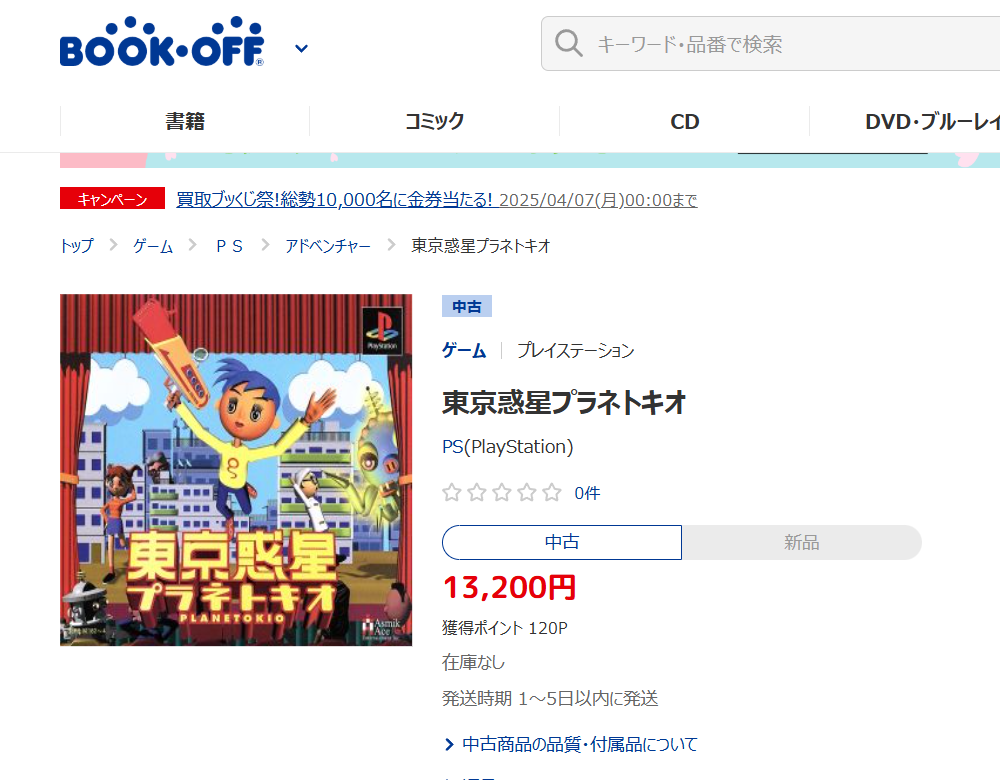Open the ゲーム breadcrumb link
This screenshot has height=780, width=1000.
coord(153,246)
